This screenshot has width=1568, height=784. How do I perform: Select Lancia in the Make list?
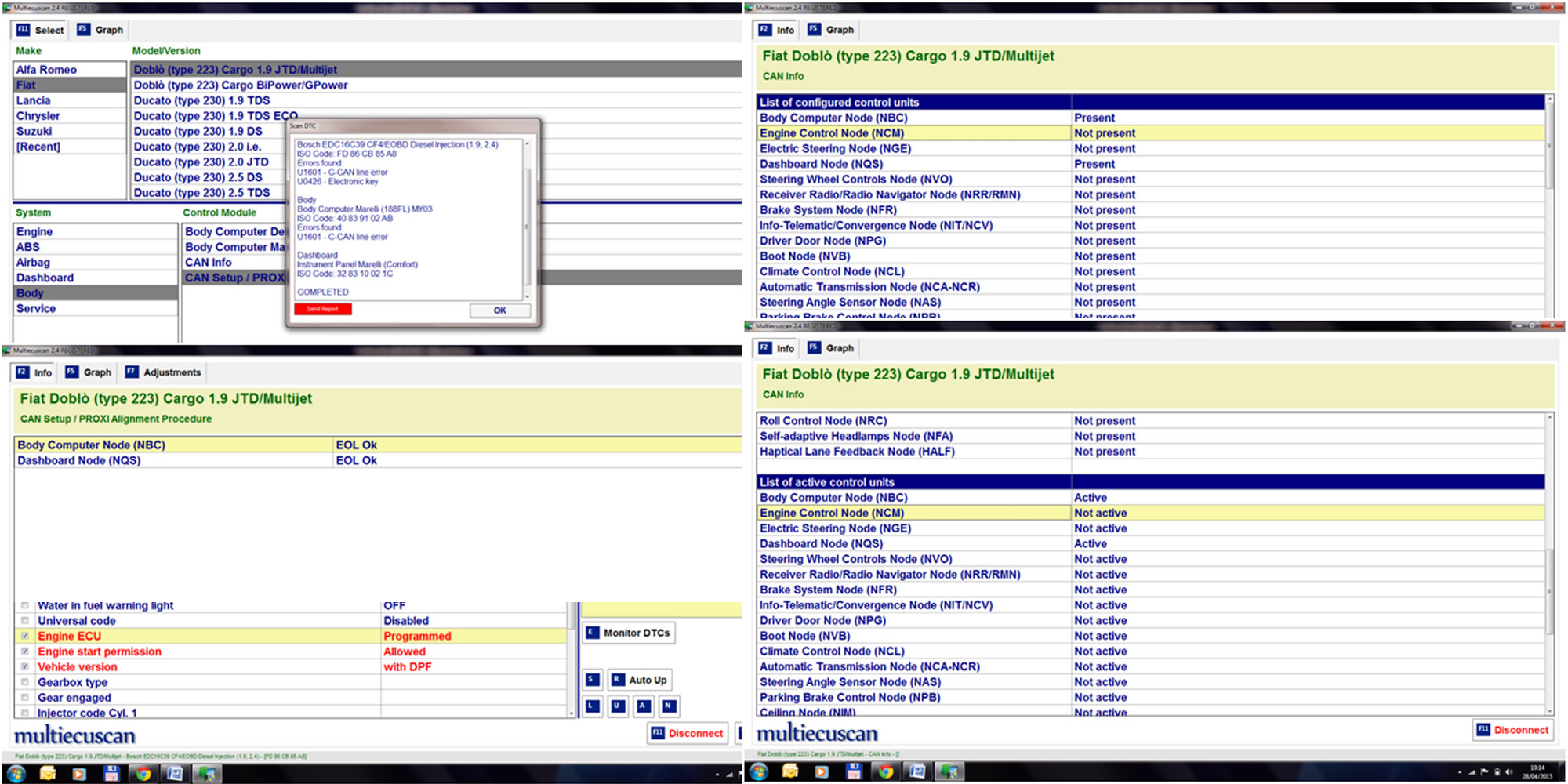(34, 100)
